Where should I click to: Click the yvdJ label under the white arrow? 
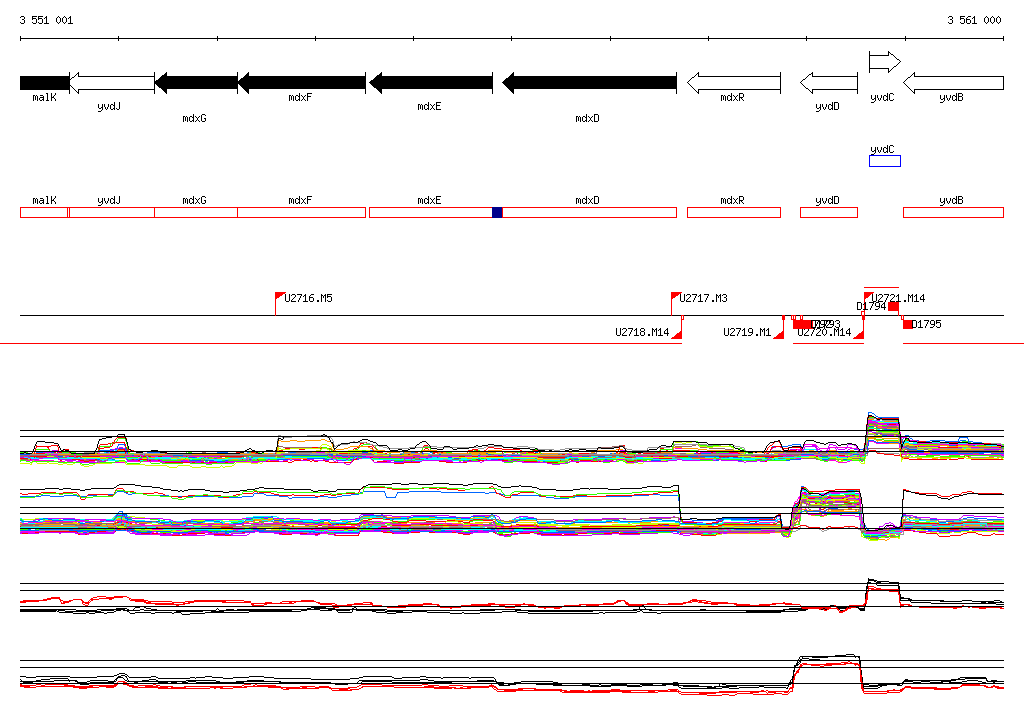pos(109,106)
